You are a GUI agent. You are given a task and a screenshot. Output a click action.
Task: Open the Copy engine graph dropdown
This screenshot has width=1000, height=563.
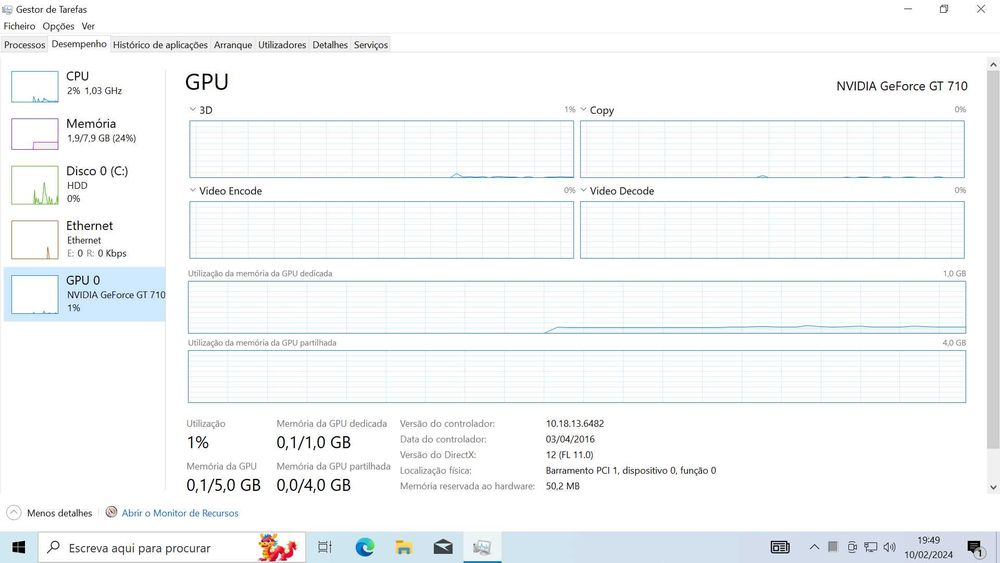584,110
